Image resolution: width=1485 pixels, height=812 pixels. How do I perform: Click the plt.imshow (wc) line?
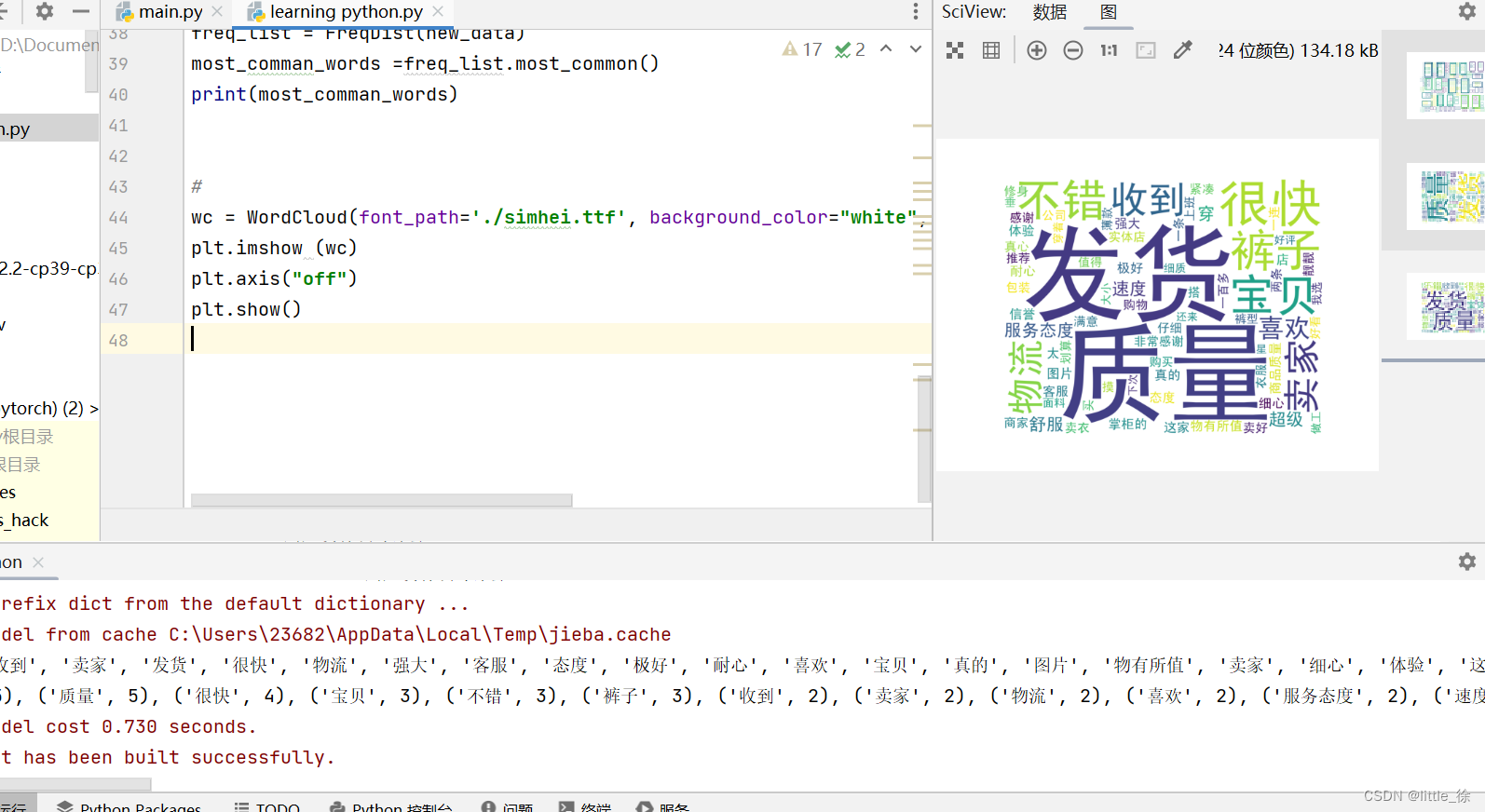pyautogui.click(x=274, y=248)
